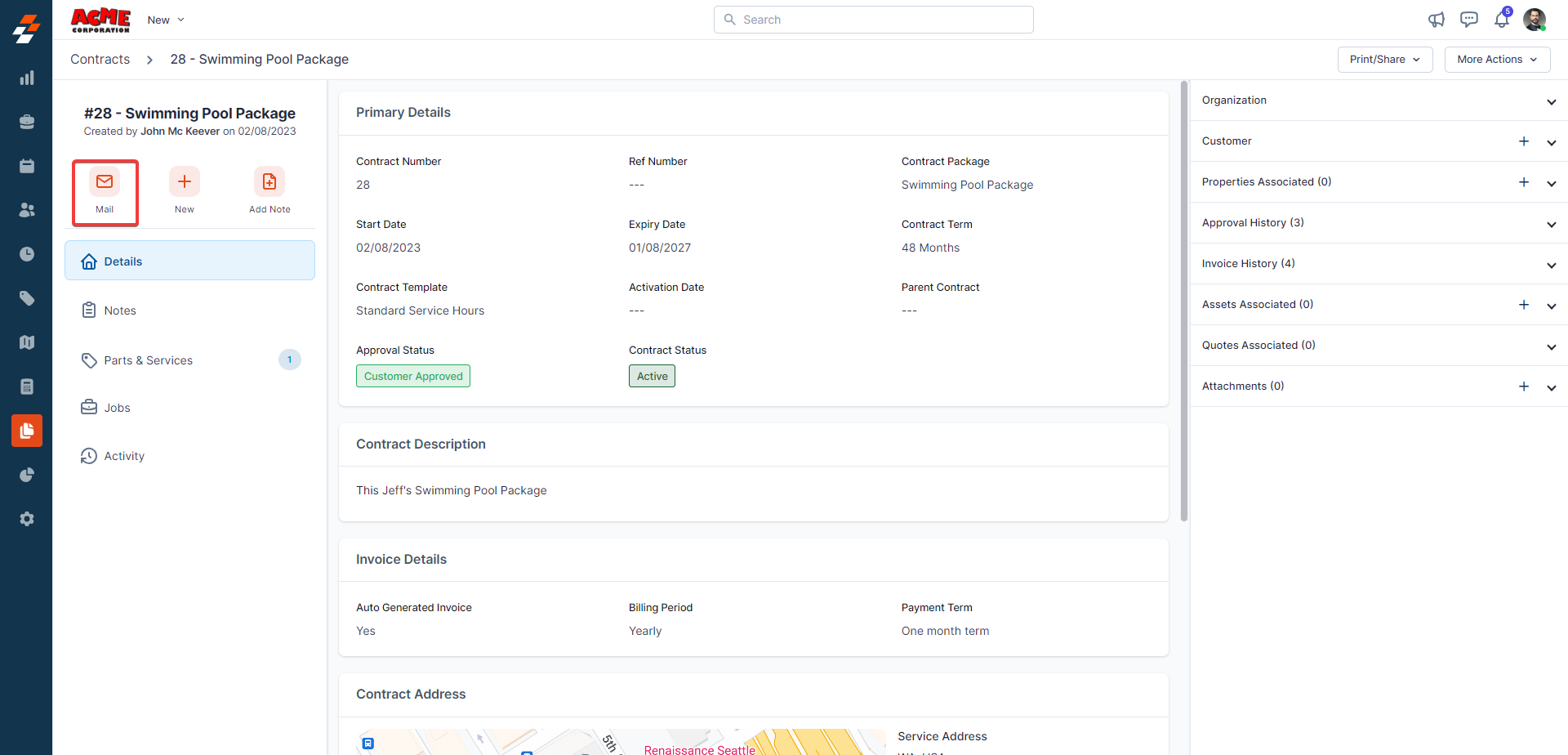Open the Print/Share dropdown

click(x=1384, y=60)
